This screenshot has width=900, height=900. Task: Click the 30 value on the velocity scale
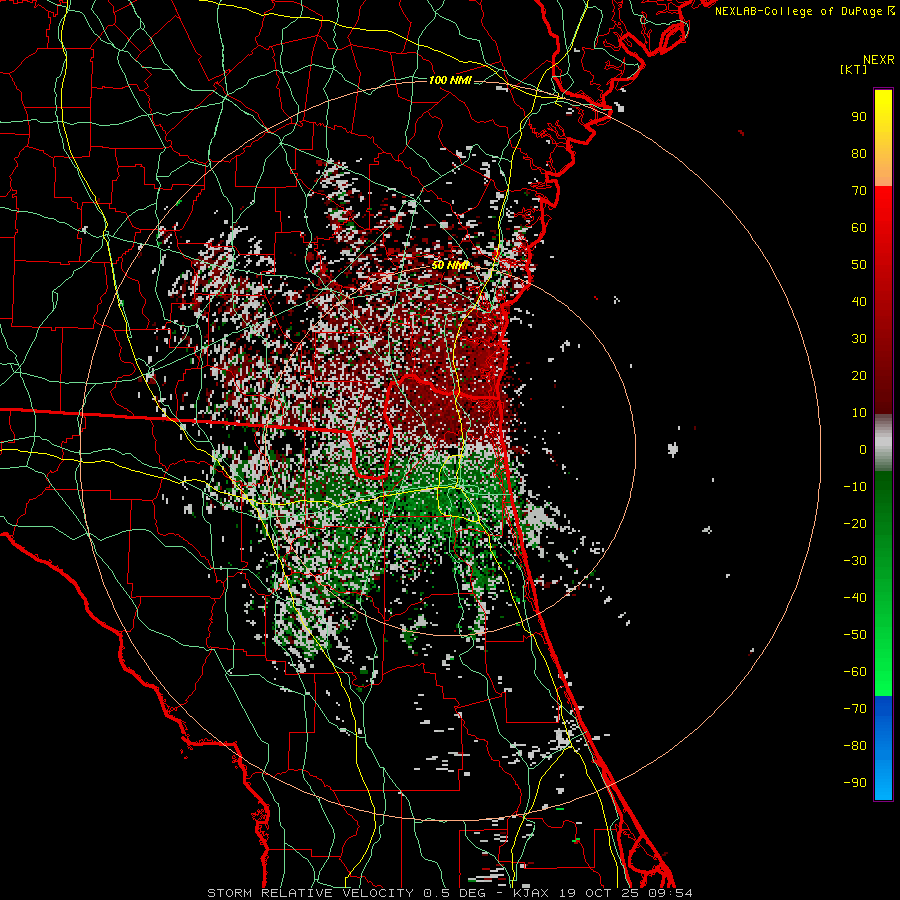[x=859, y=339]
